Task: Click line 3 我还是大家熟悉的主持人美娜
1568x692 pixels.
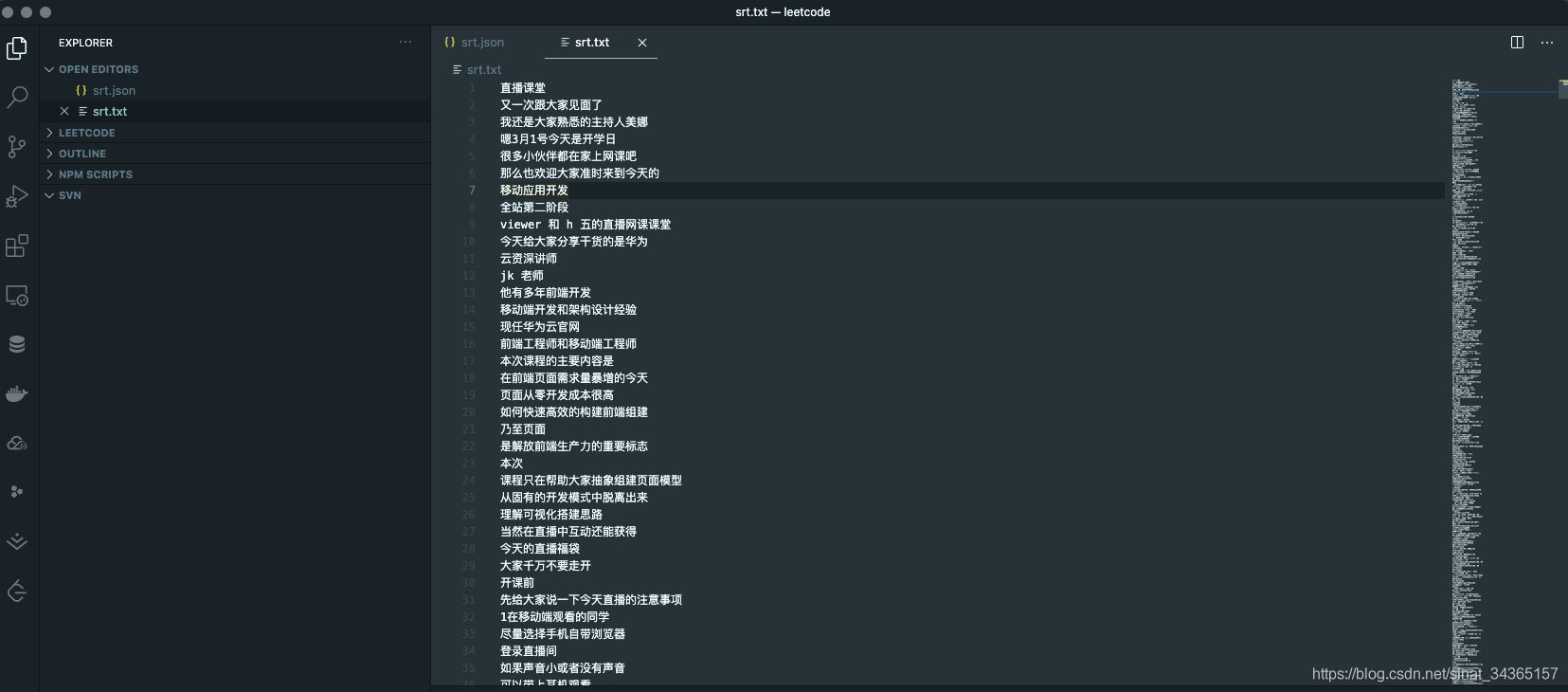Action: point(574,122)
